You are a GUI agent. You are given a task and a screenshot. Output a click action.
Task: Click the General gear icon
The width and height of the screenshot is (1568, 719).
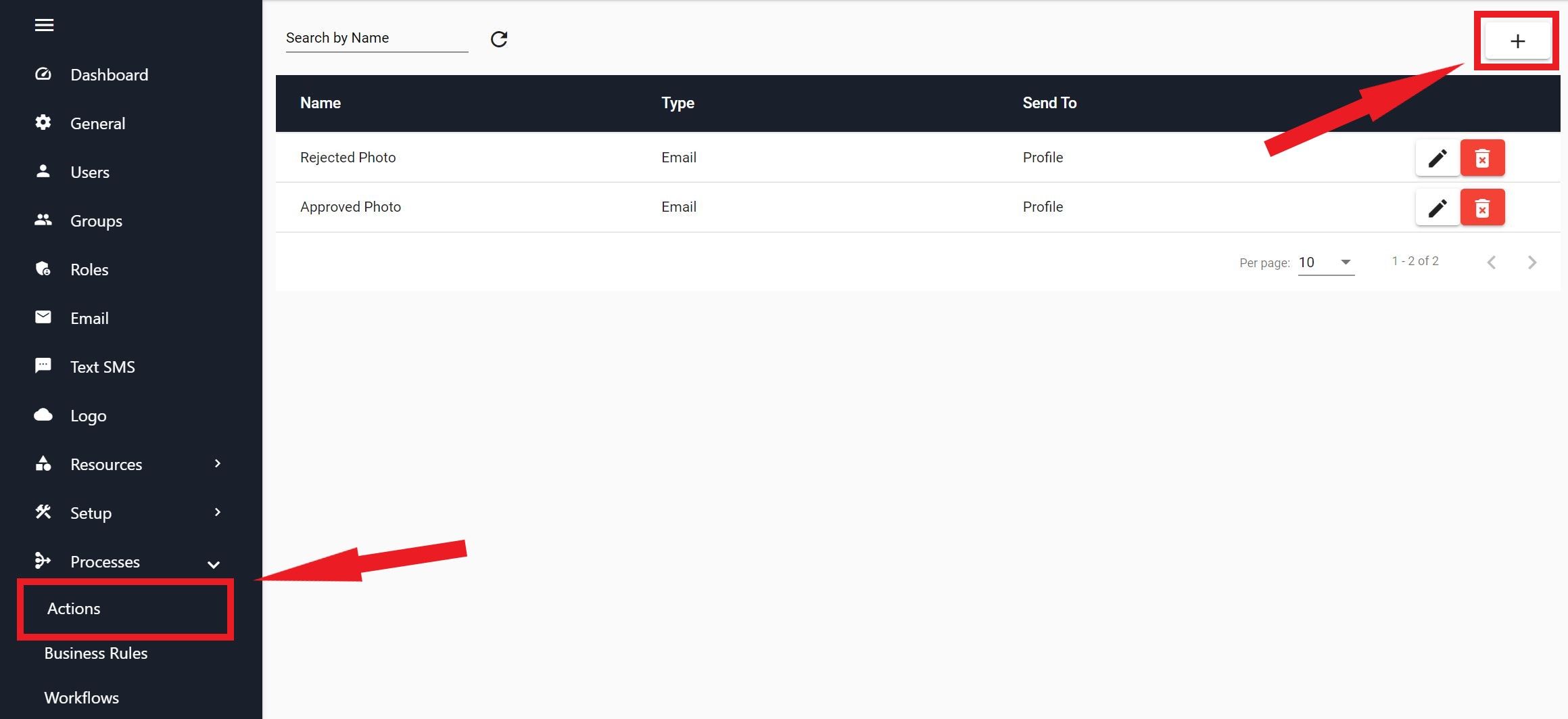coord(43,122)
